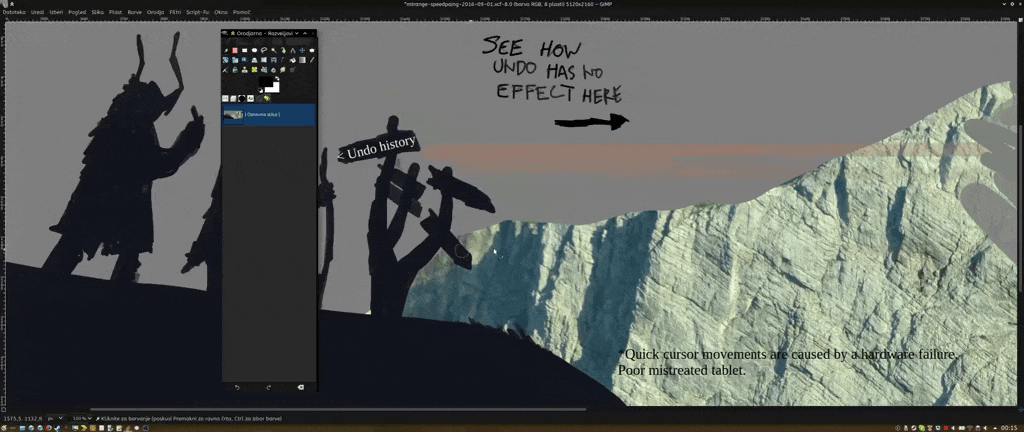1024x432 pixels.
Task: Click the Redo arrow in history panel
Action: (268, 386)
